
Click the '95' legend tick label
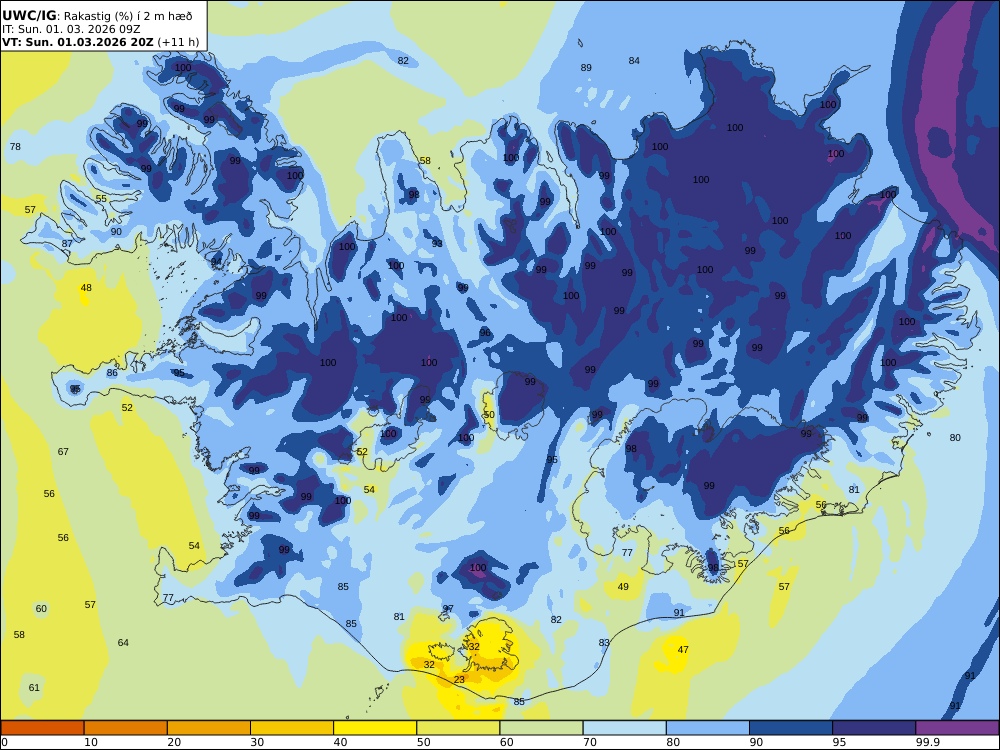[839, 742]
